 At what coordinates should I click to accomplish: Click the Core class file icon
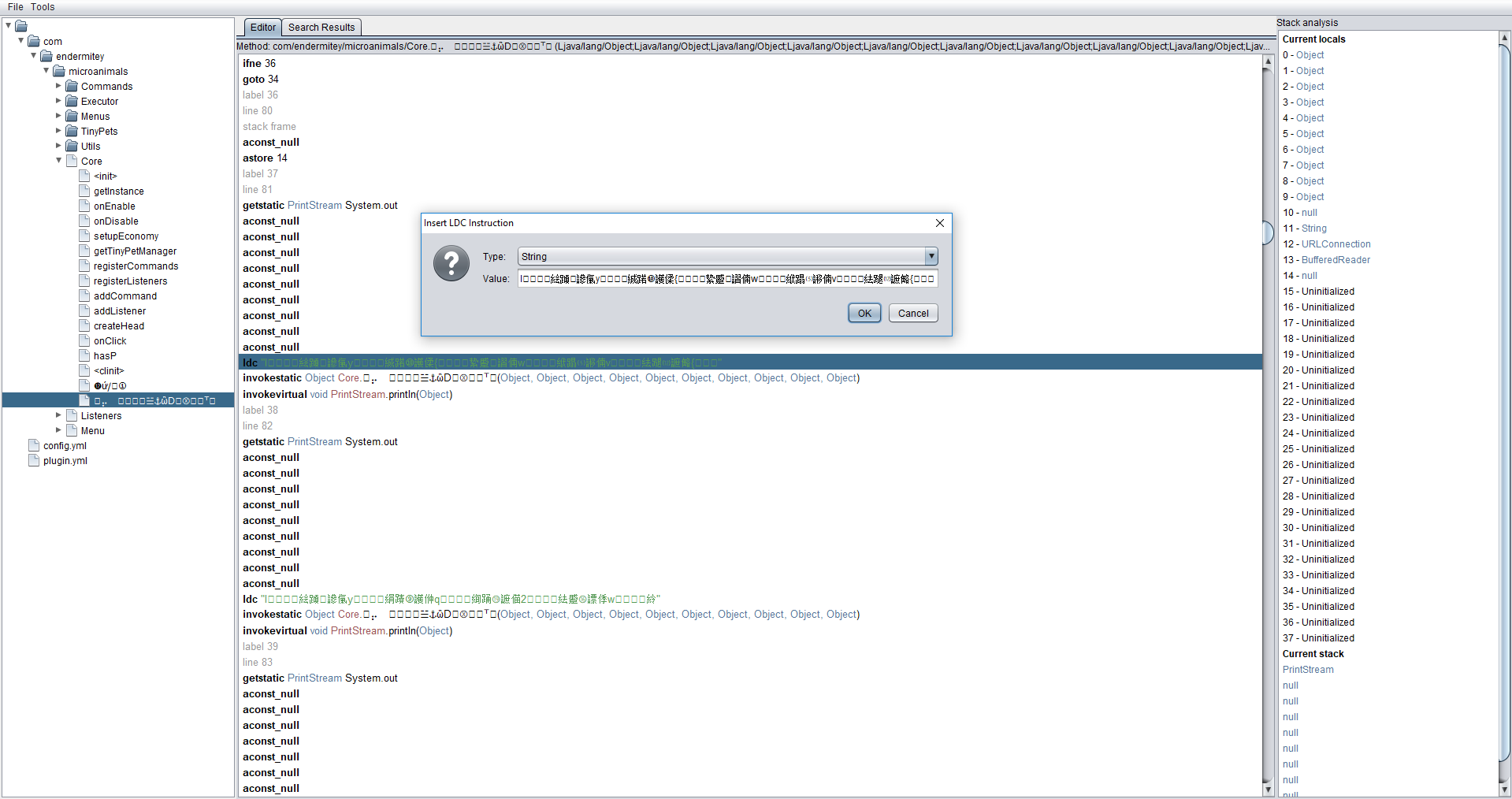click(x=72, y=162)
